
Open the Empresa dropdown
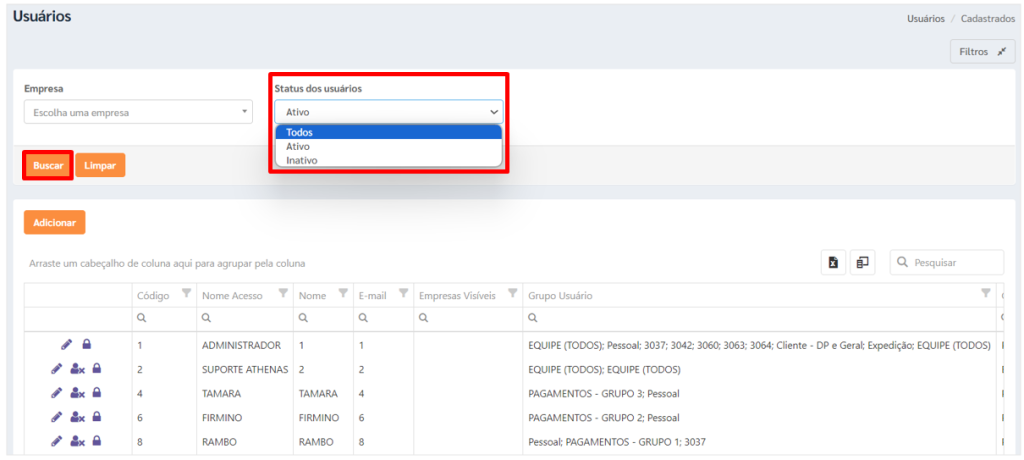point(138,112)
